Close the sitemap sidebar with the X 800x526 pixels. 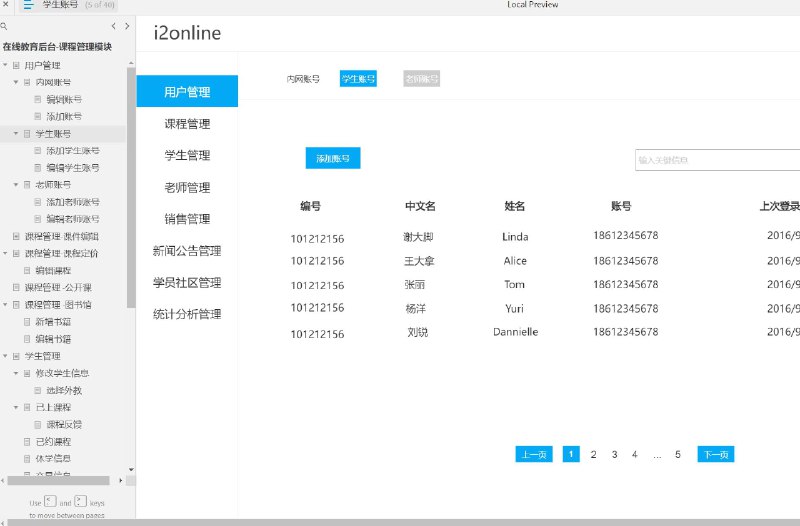click(5, 4)
